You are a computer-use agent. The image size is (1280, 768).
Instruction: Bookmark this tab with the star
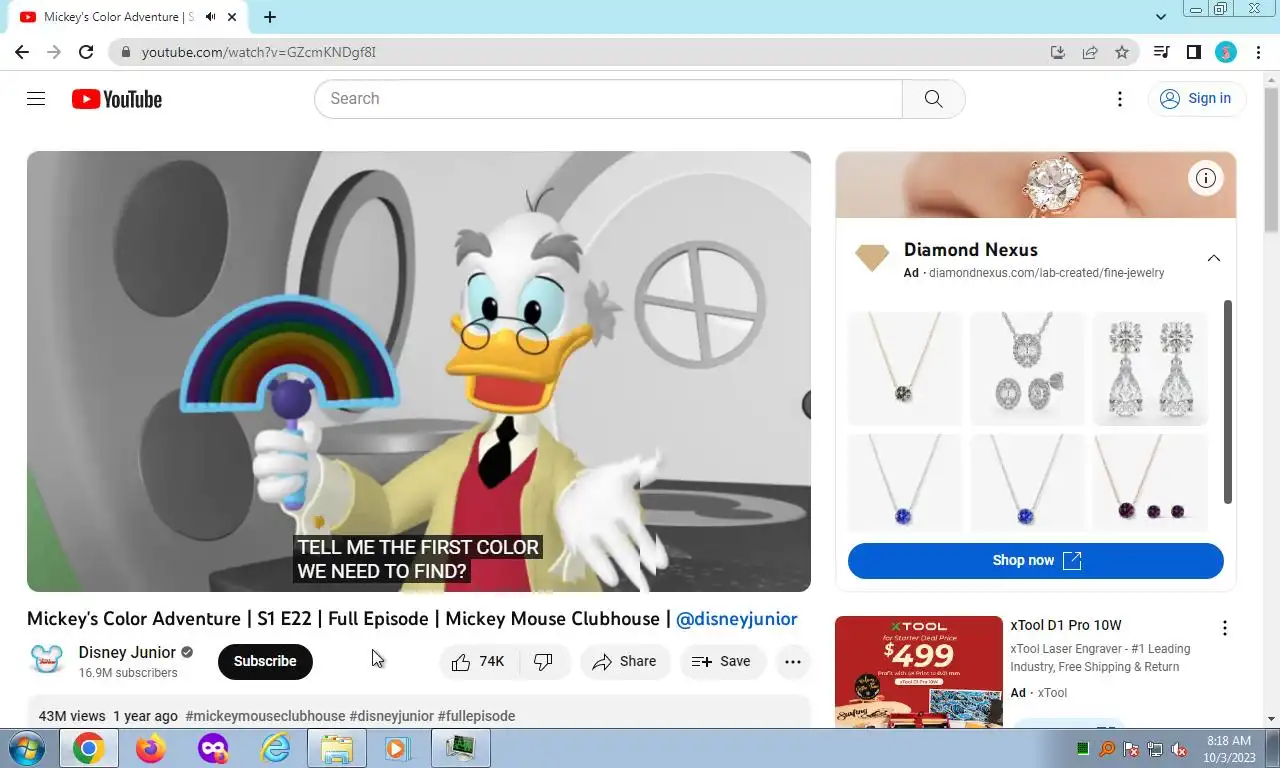click(1122, 52)
